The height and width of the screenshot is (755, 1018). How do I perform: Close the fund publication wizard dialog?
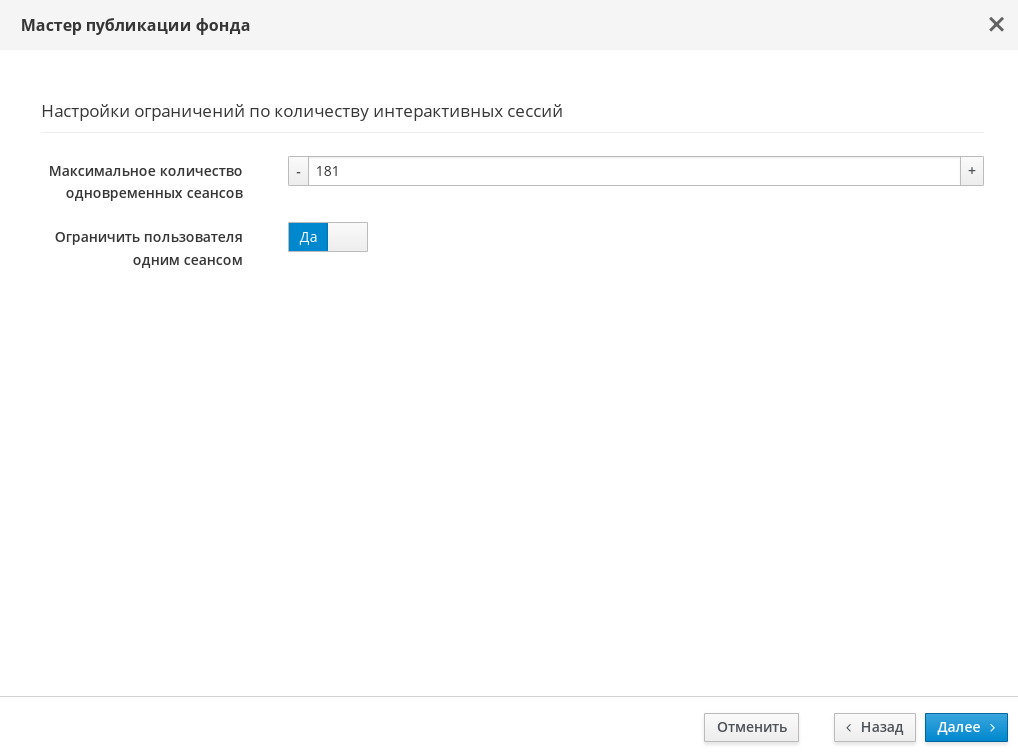click(996, 25)
